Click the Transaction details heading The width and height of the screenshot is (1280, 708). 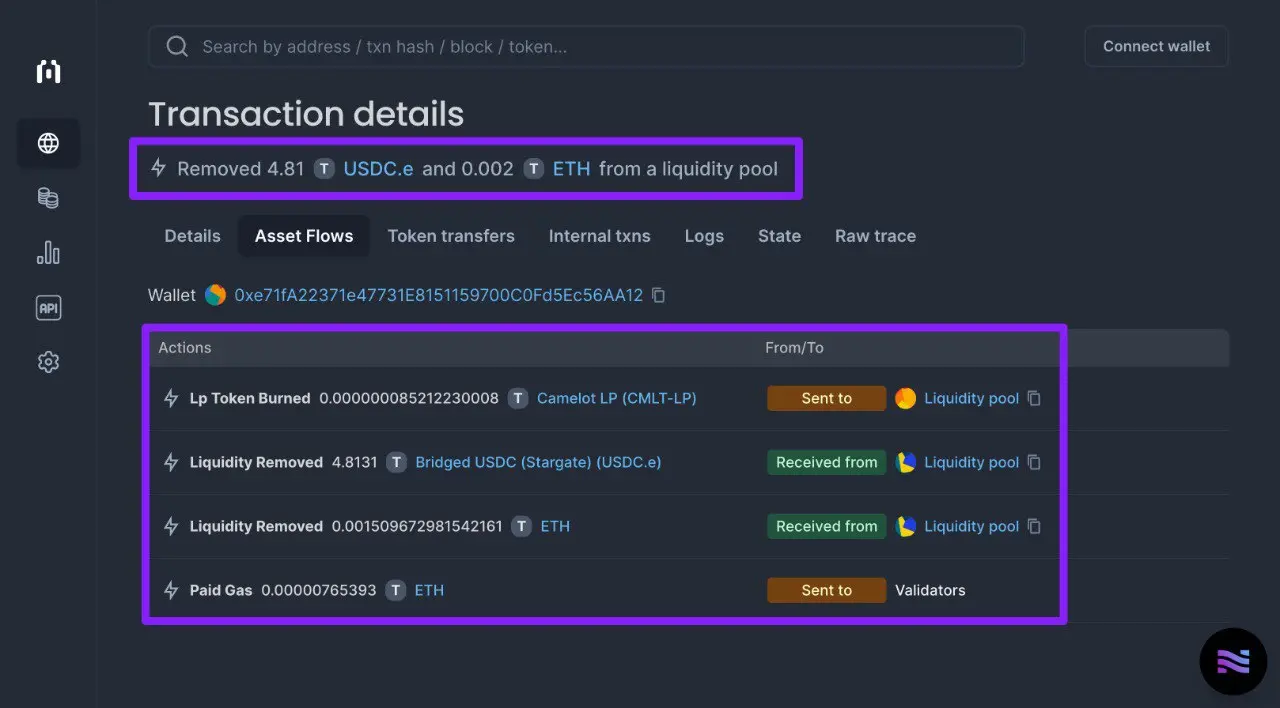pos(306,114)
